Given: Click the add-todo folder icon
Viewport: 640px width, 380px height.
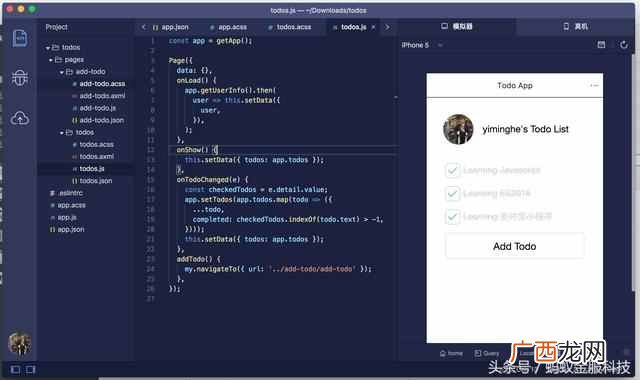Looking at the screenshot, I should pos(69,72).
